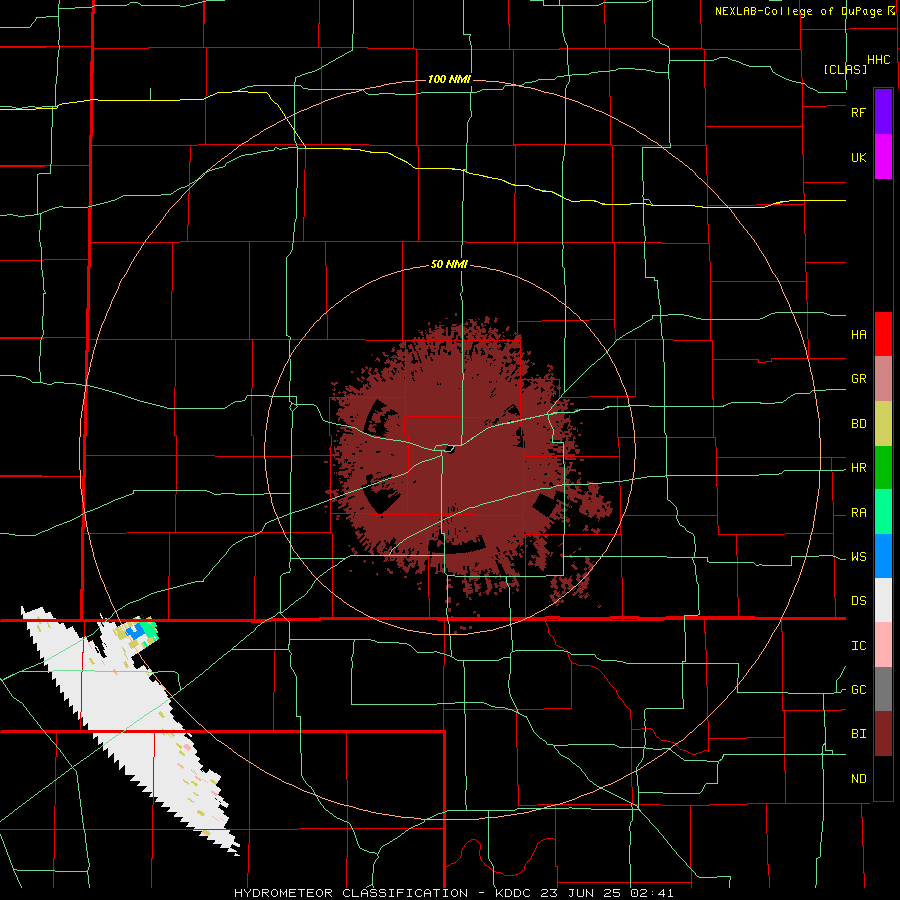Screen dimensions: 900x900
Task: Click the blue wet snow echo pixels
Action: [136, 631]
